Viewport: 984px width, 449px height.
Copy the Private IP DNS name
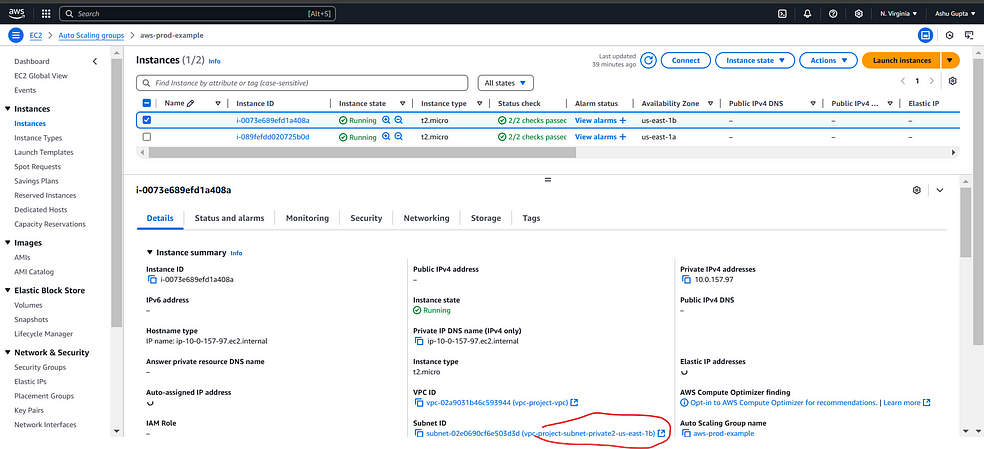pyautogui.click(x=419, y=341)
